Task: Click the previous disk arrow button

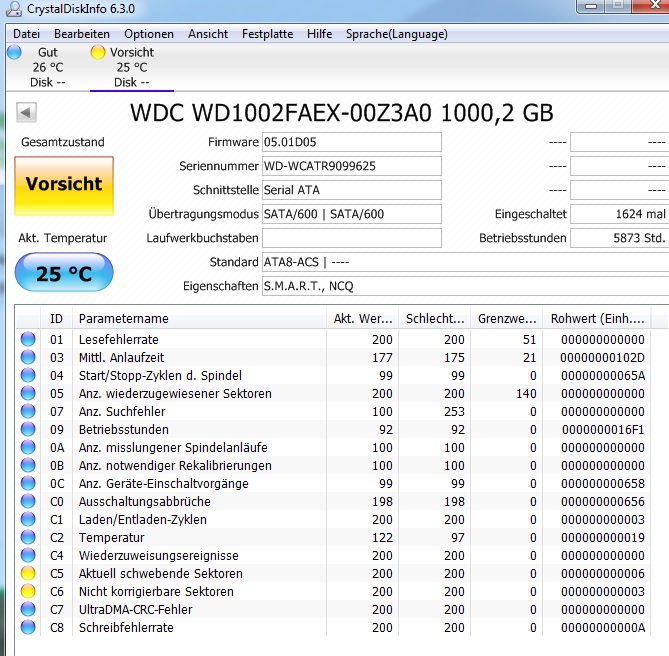Action: [26, 113]
